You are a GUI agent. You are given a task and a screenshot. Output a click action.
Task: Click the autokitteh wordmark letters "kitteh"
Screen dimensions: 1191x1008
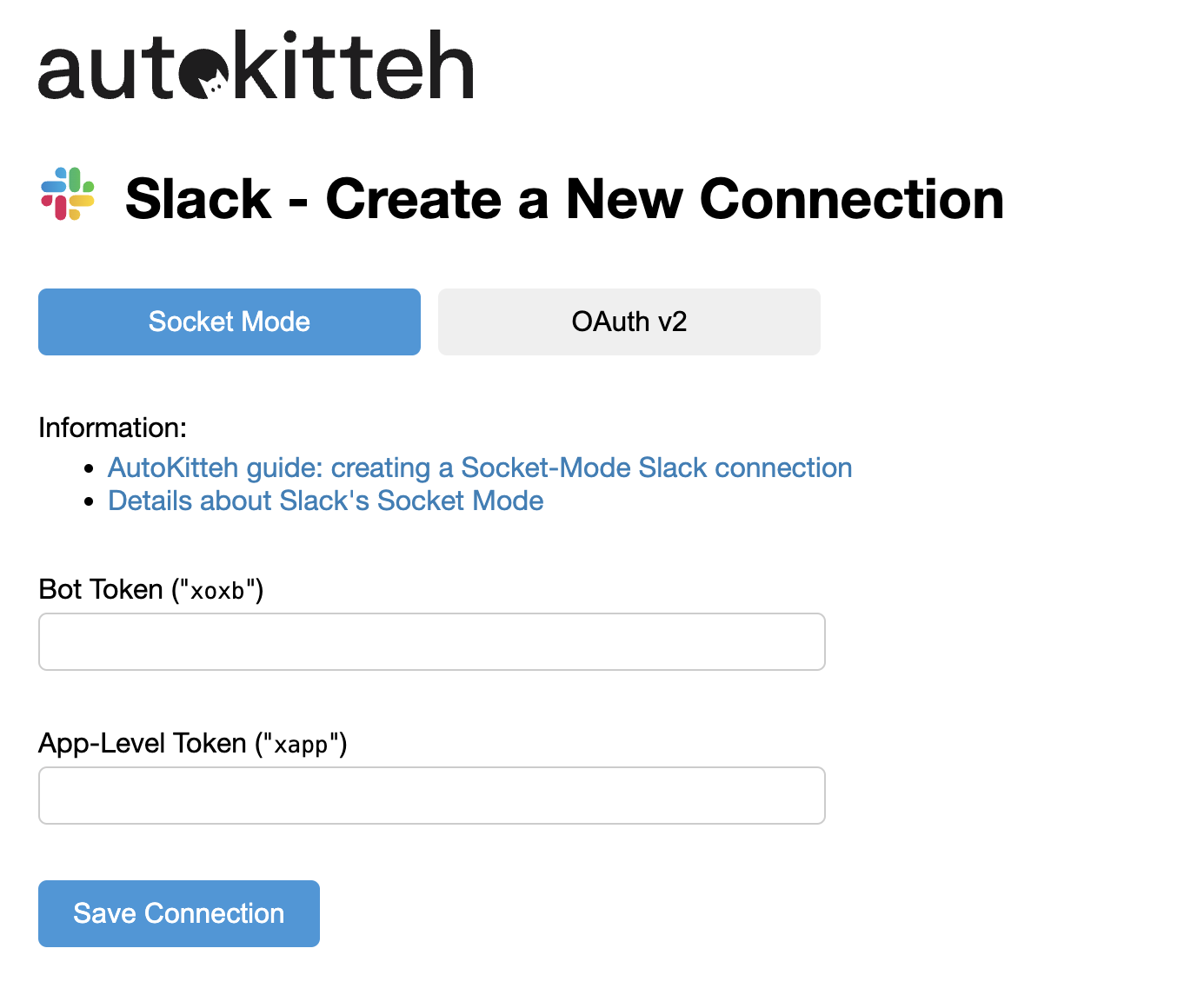[354, 65]
